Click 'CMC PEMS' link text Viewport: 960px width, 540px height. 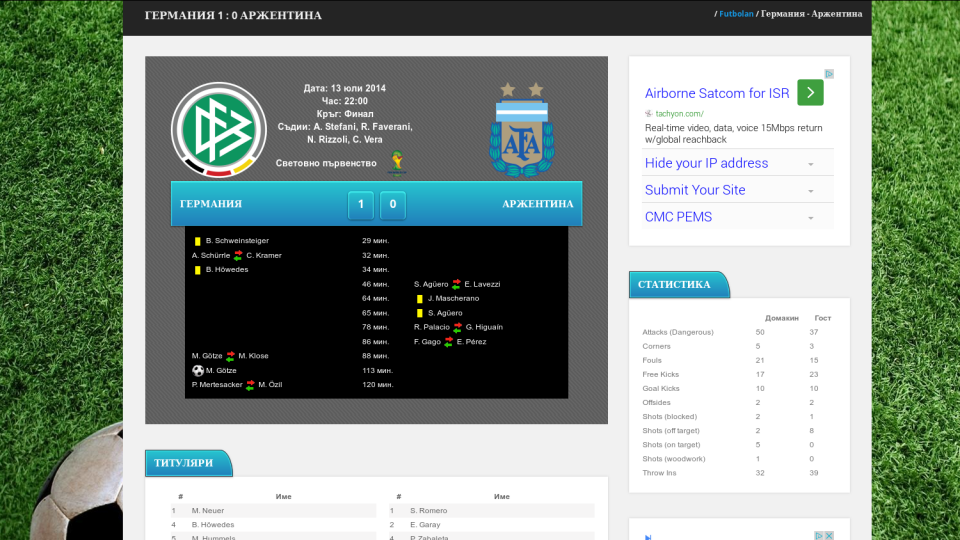678,217
